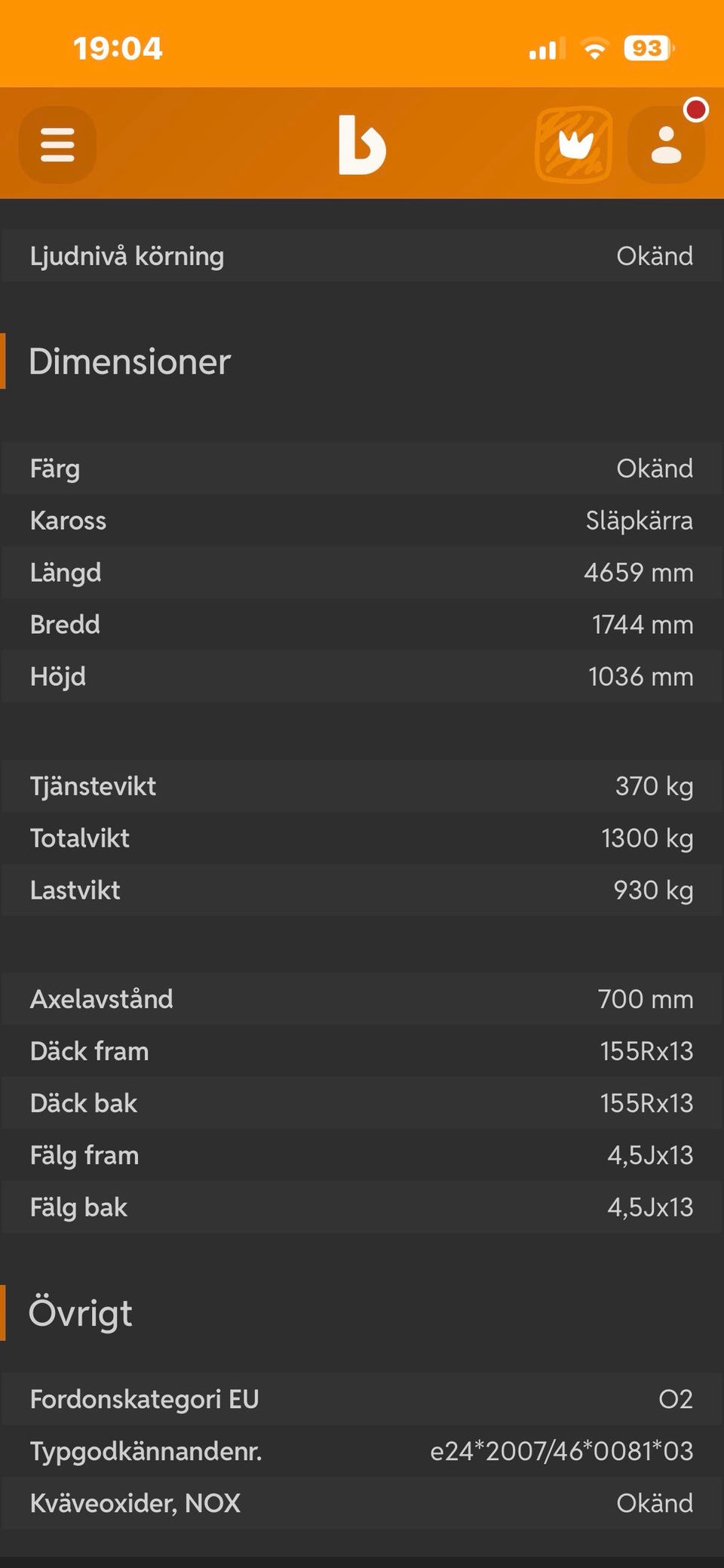Tap the 19:04 clock
The height and width of the screenshot is (1568, 724).
tap(118, 50)
